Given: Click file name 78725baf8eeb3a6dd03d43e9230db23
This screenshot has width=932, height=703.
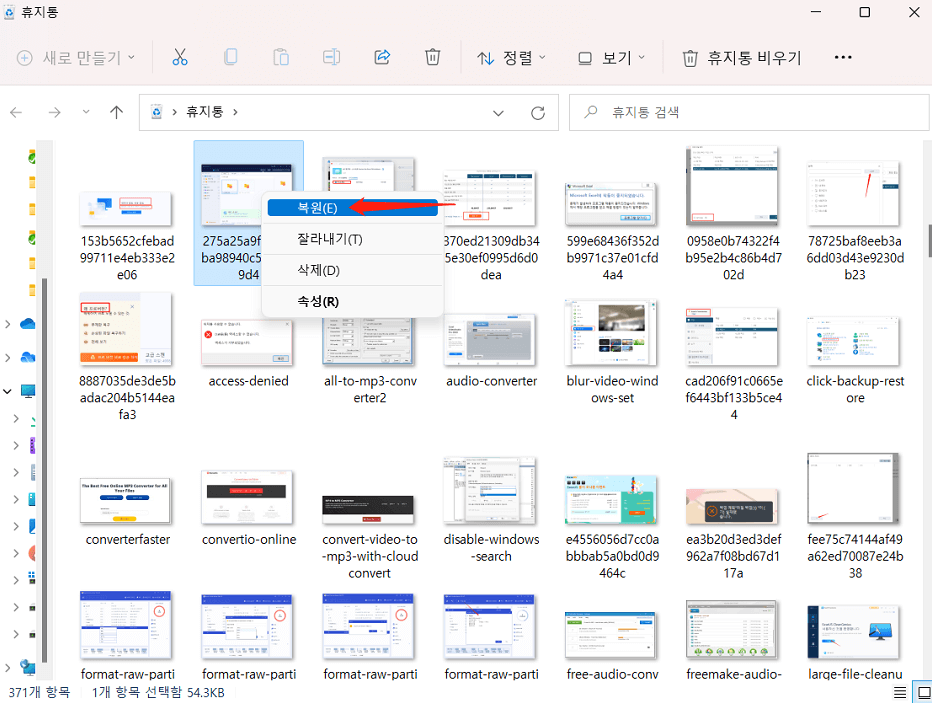Looking at the screenshot, I should pos(855,258).
